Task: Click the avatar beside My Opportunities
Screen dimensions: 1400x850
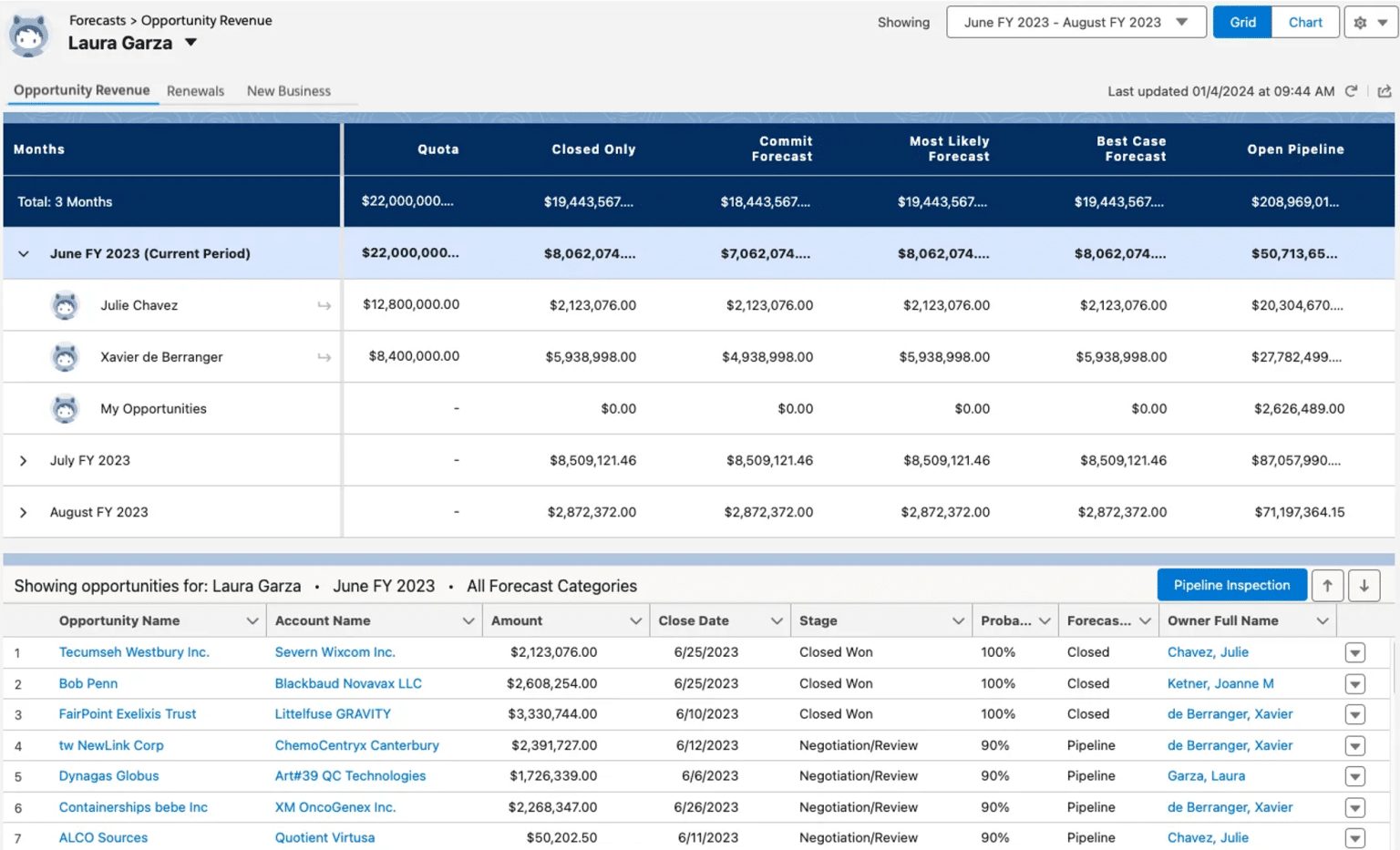Action: [x=65, y=408]
